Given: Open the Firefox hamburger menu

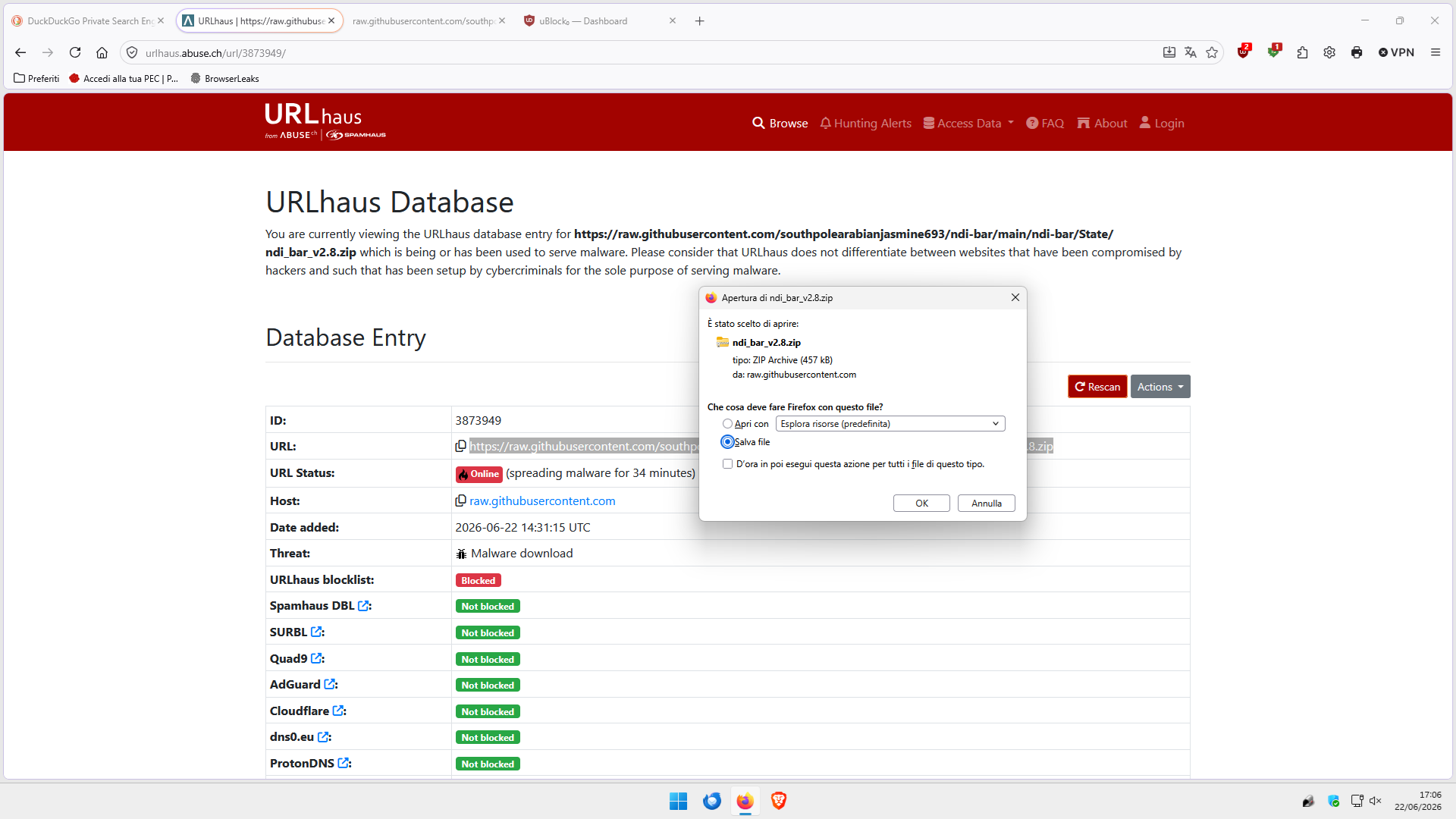Looking at the screenshot, I should (1436, 52).
